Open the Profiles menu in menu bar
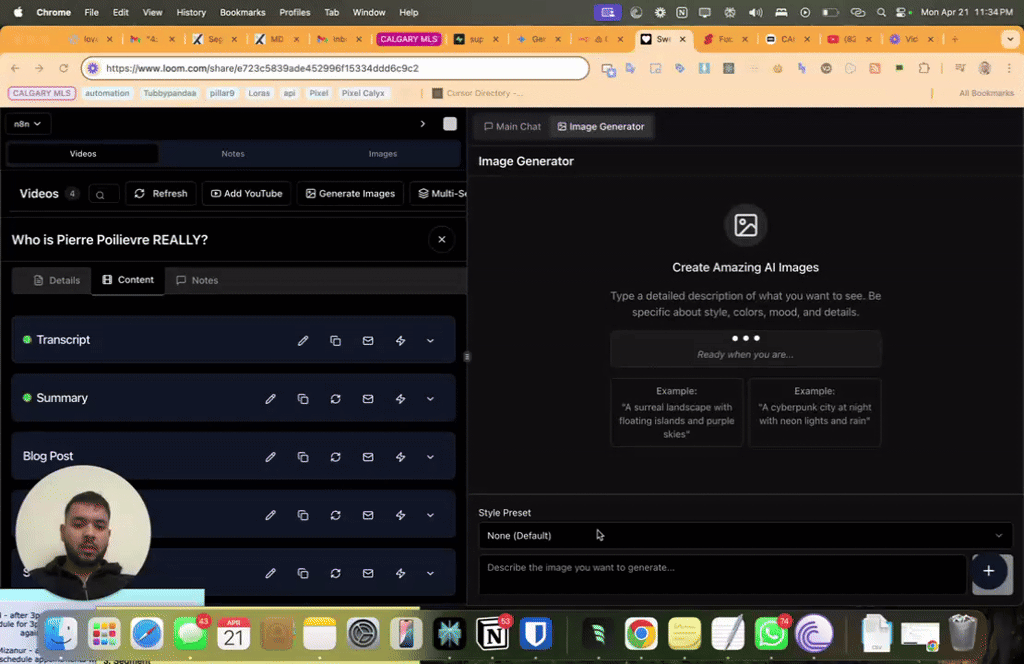 pos(295,12)
